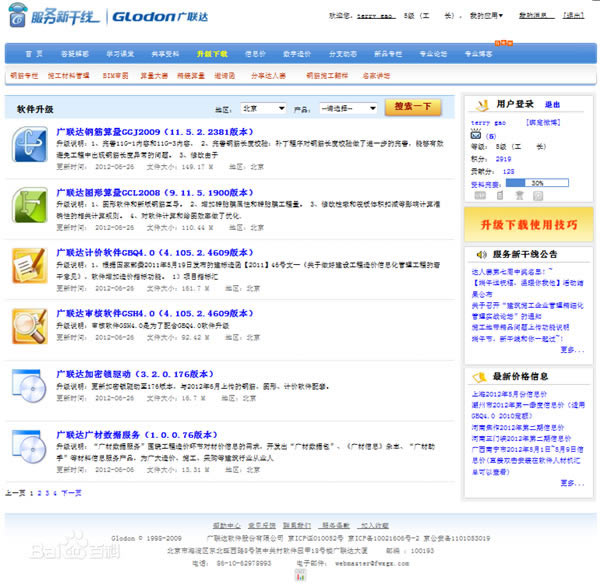Expand the 我的应用 dropdown in header
Image resolution: width=600 pixels, height=588 pixels.
click(x=486, y=16)
